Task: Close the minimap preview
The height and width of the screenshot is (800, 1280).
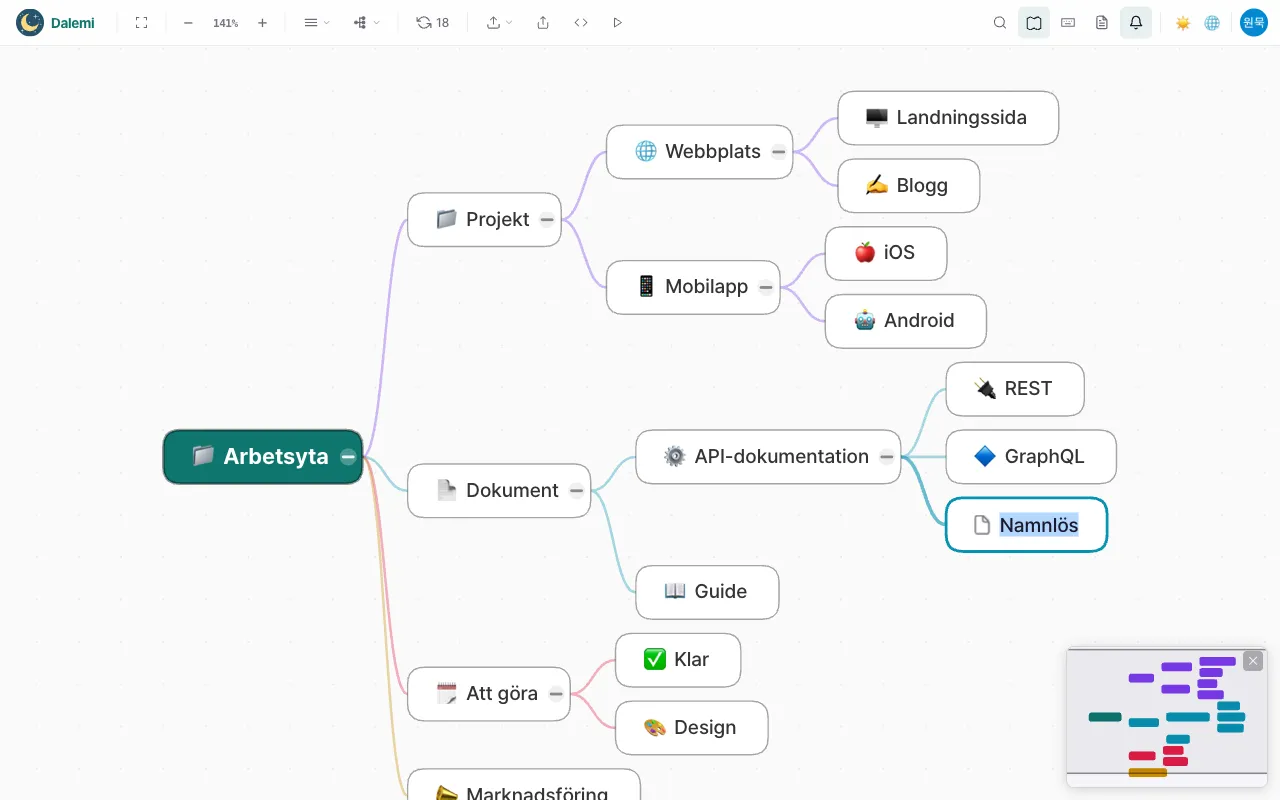Action: [1253, 661]
